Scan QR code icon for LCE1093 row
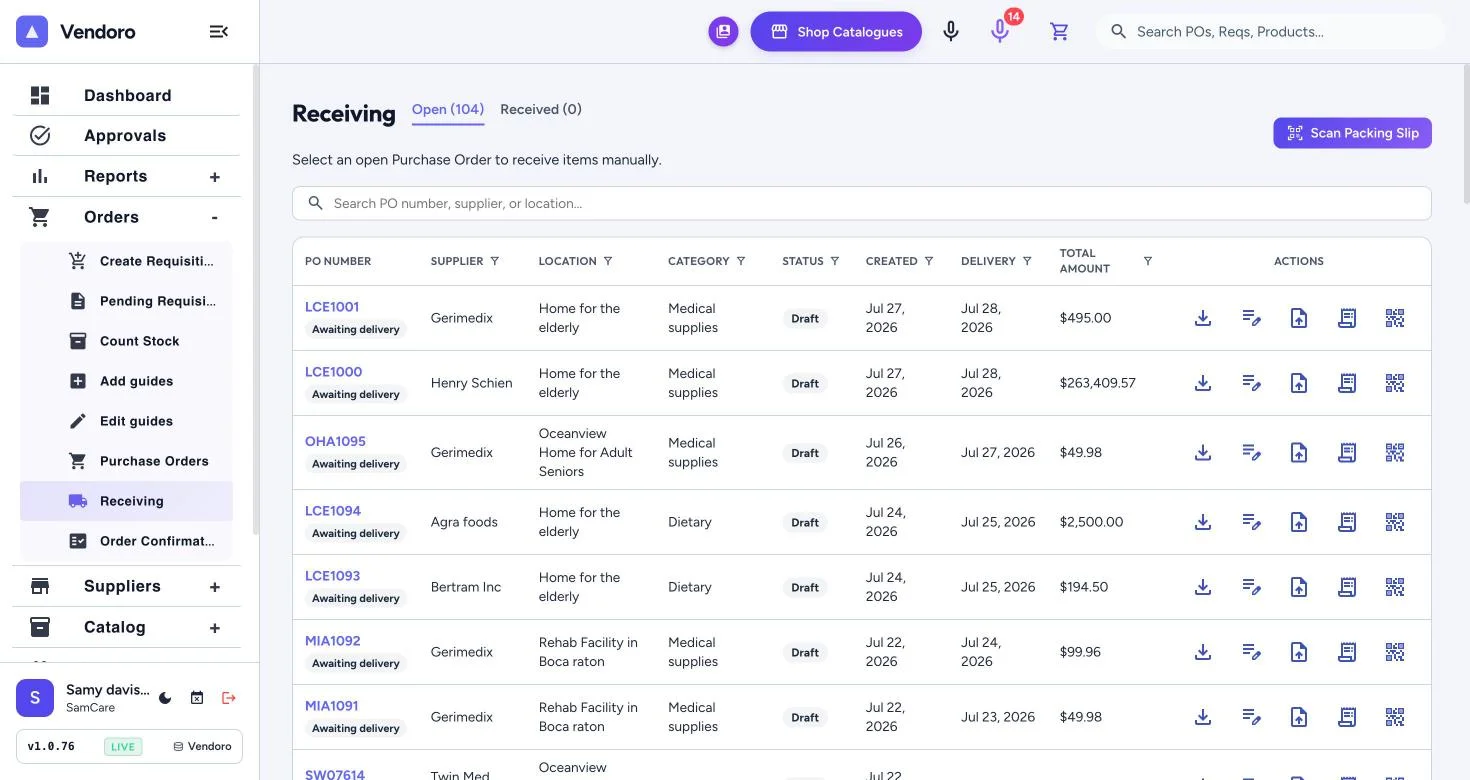 1395,587
